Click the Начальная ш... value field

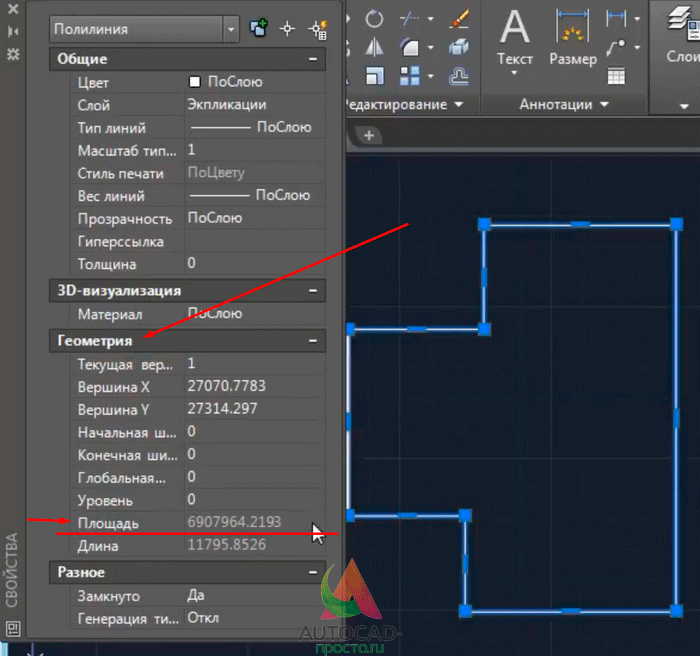pos(255,432)
